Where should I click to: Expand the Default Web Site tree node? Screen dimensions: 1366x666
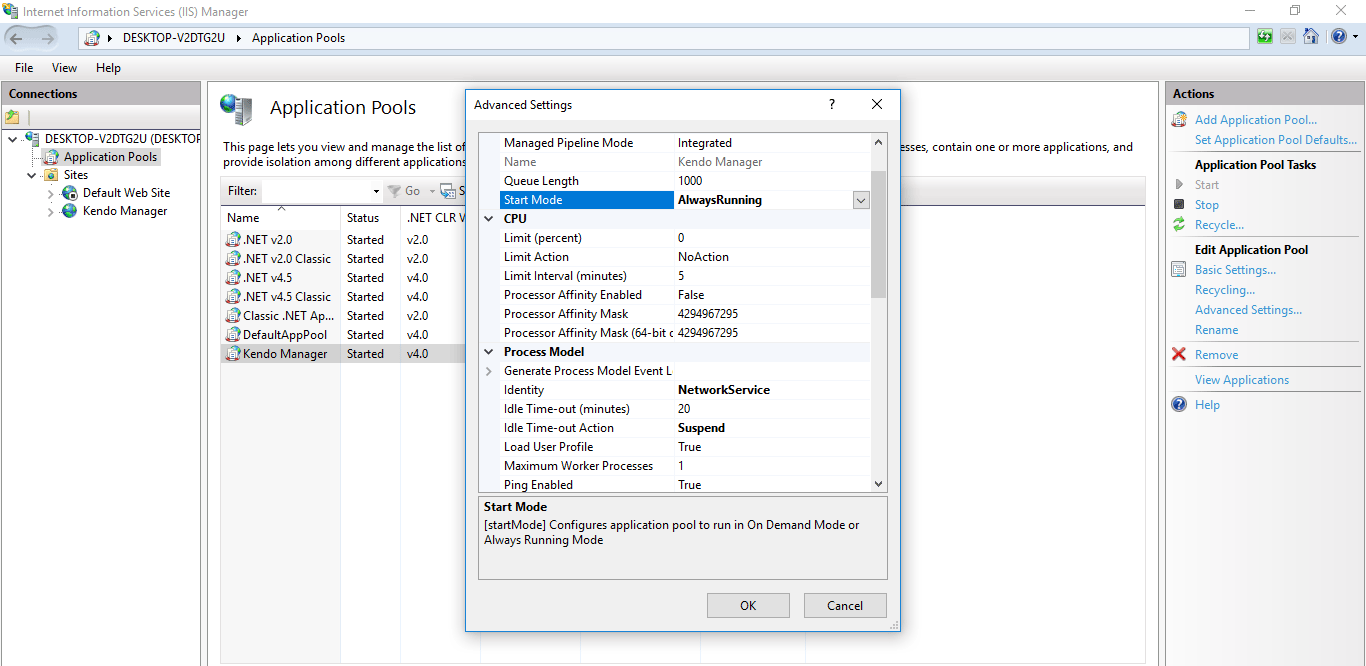(x=48, y=192)
